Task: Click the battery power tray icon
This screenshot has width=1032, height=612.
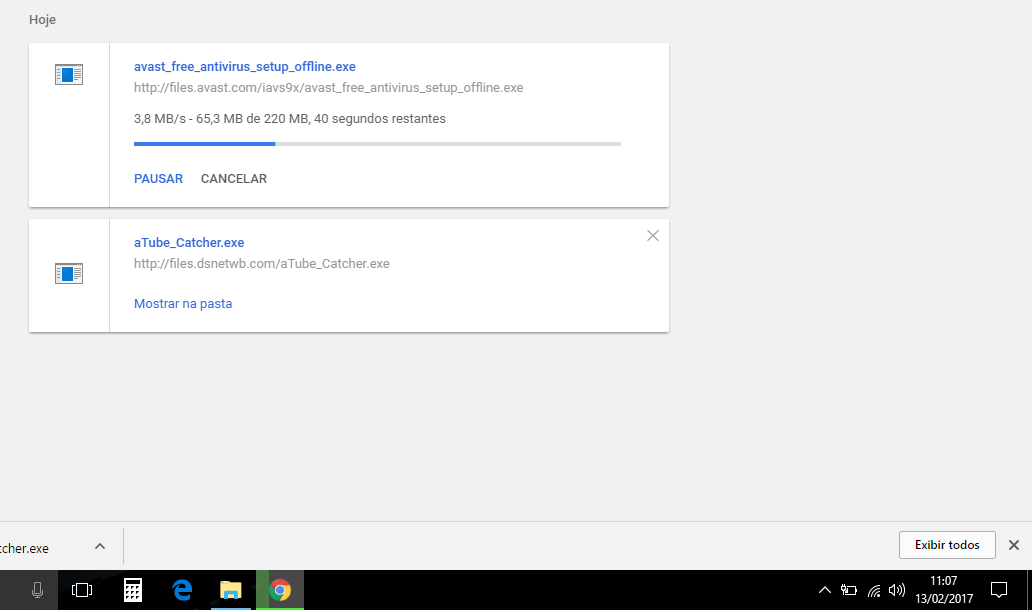Action: pos(849,590)
